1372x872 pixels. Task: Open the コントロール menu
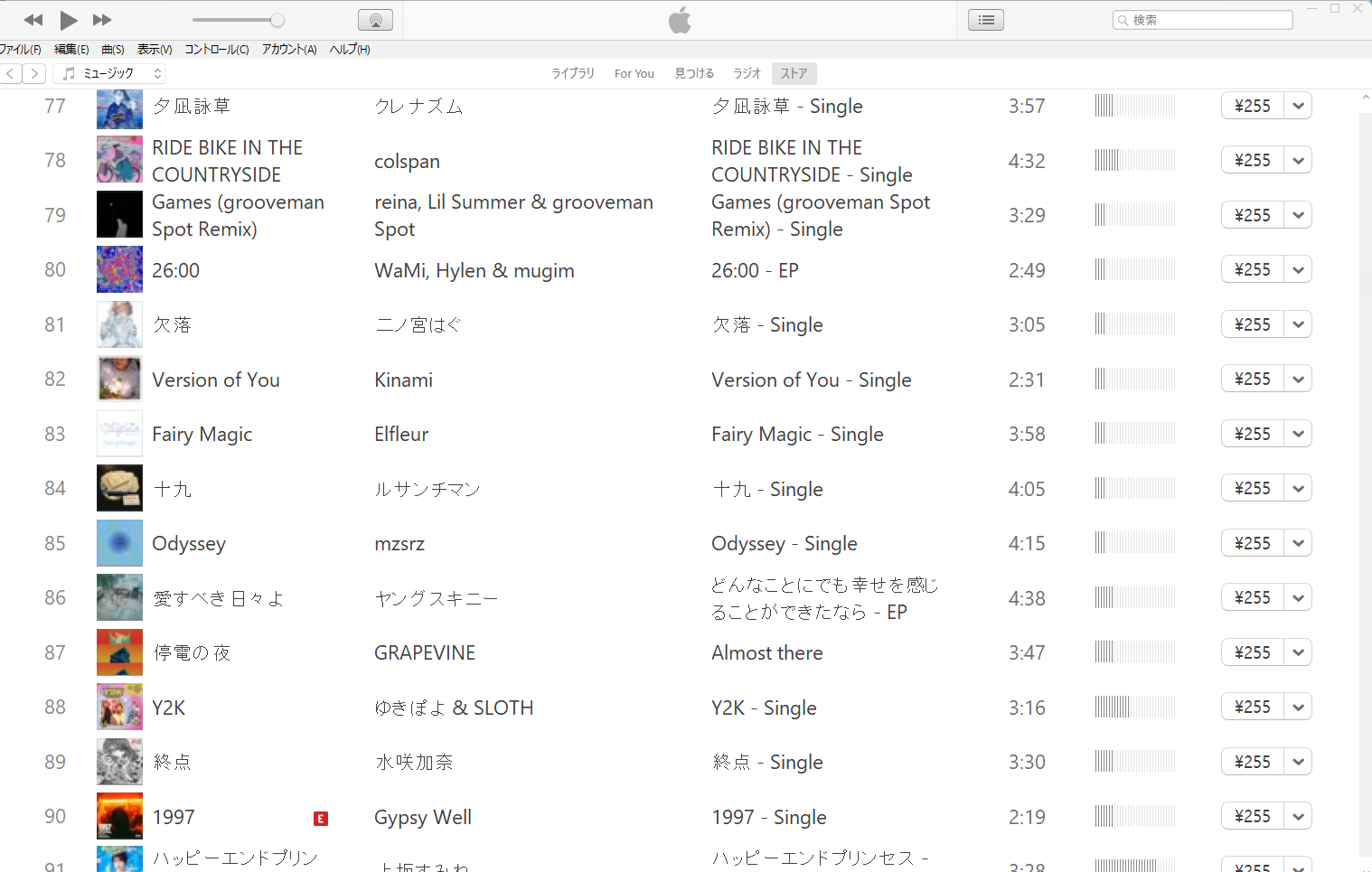(217, 50)
